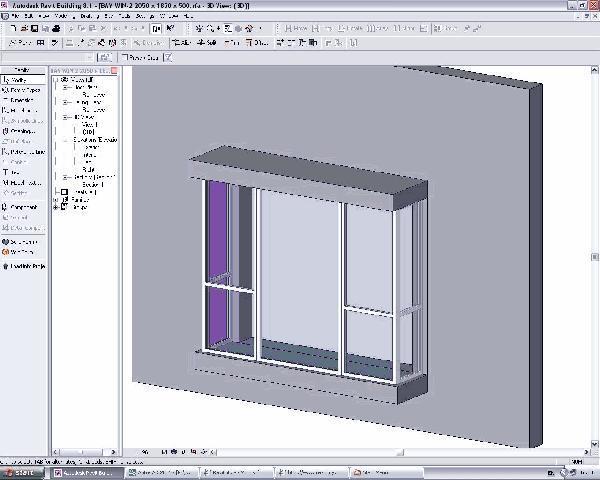Screen dimensions: 600x480
Task: Select the Right elevation view
Action: pos(88,170)
